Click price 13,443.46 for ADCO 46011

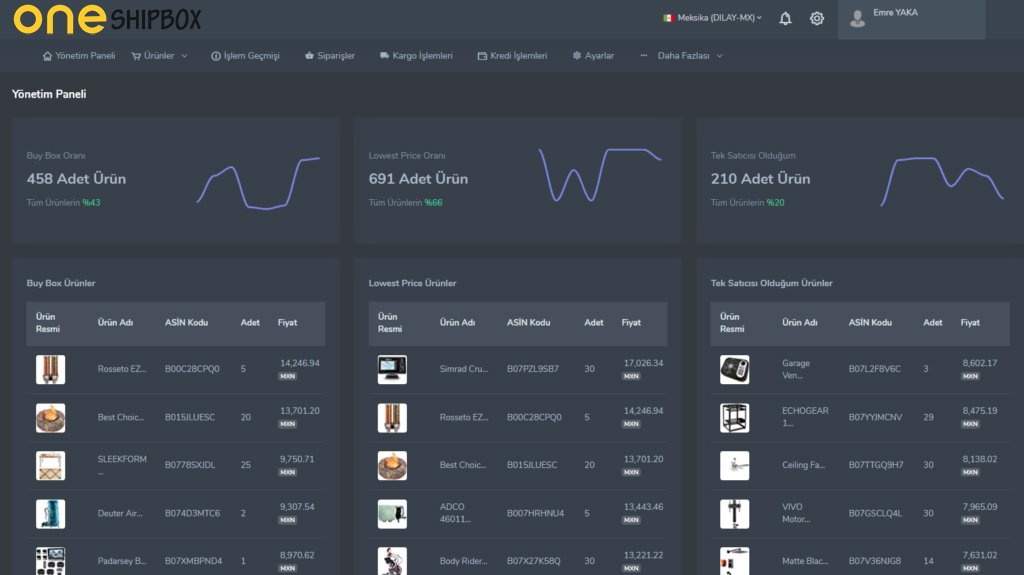tap(643, 507)
